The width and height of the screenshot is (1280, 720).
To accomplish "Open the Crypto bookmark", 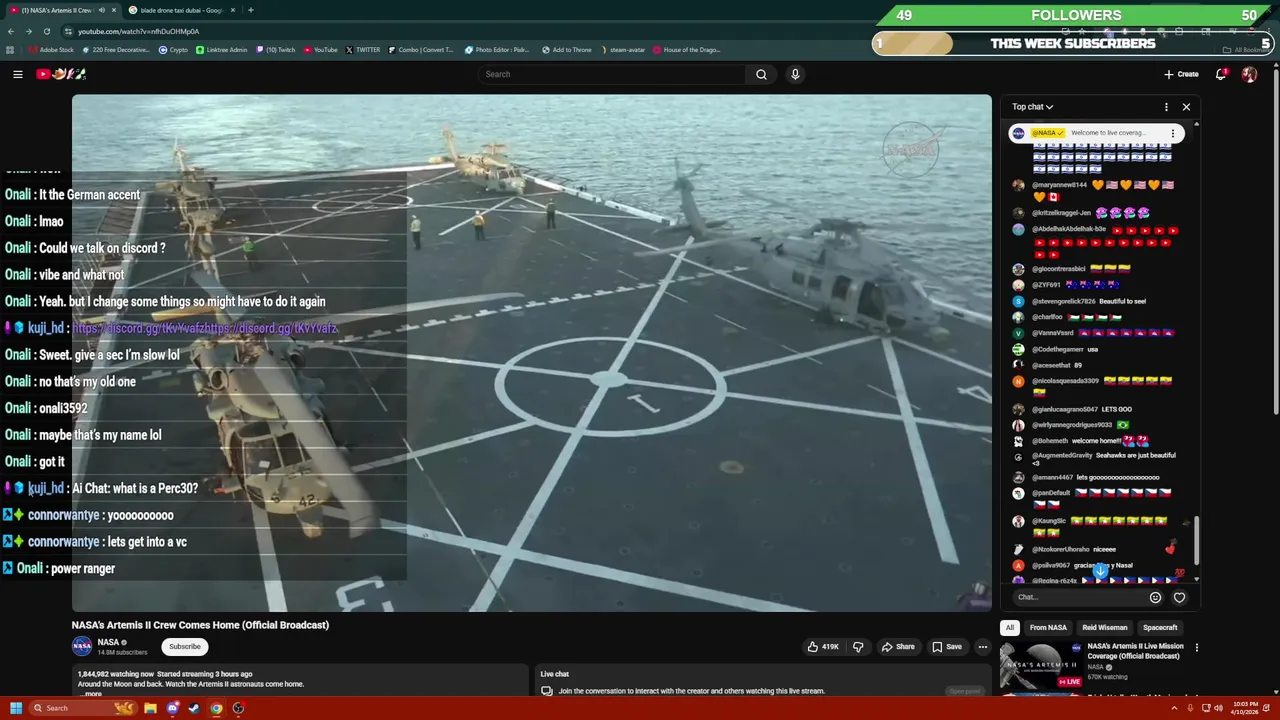I will (173, 50).
